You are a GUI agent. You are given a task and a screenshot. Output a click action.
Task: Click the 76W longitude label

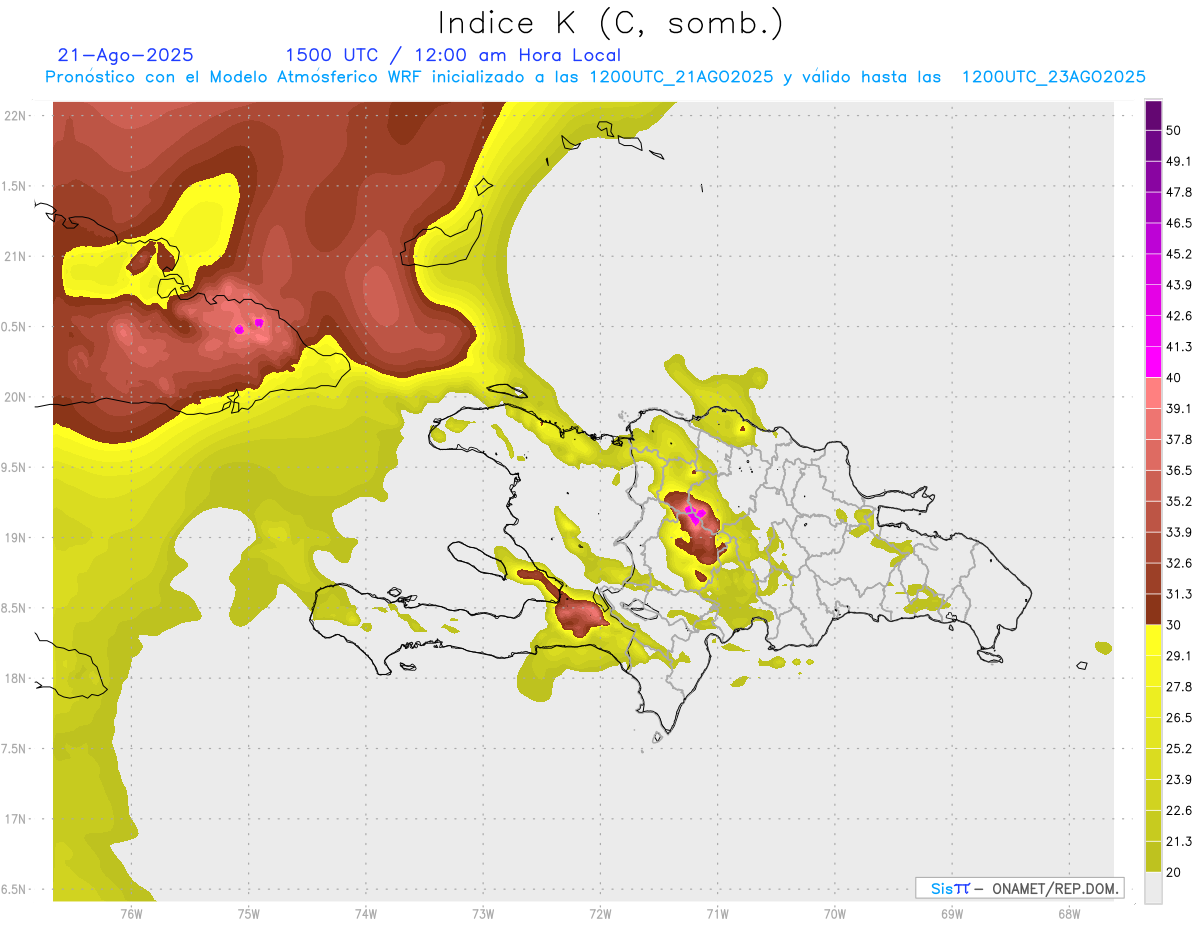click(x=131, y=913)
